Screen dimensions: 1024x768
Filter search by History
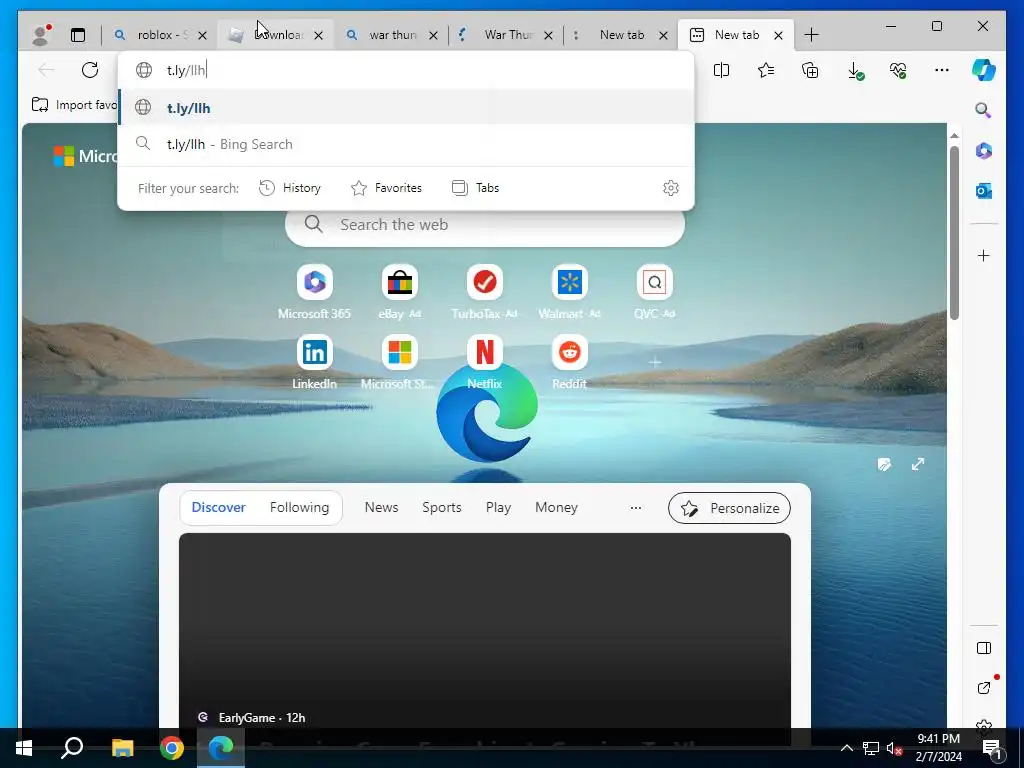[x=290, y=188]
